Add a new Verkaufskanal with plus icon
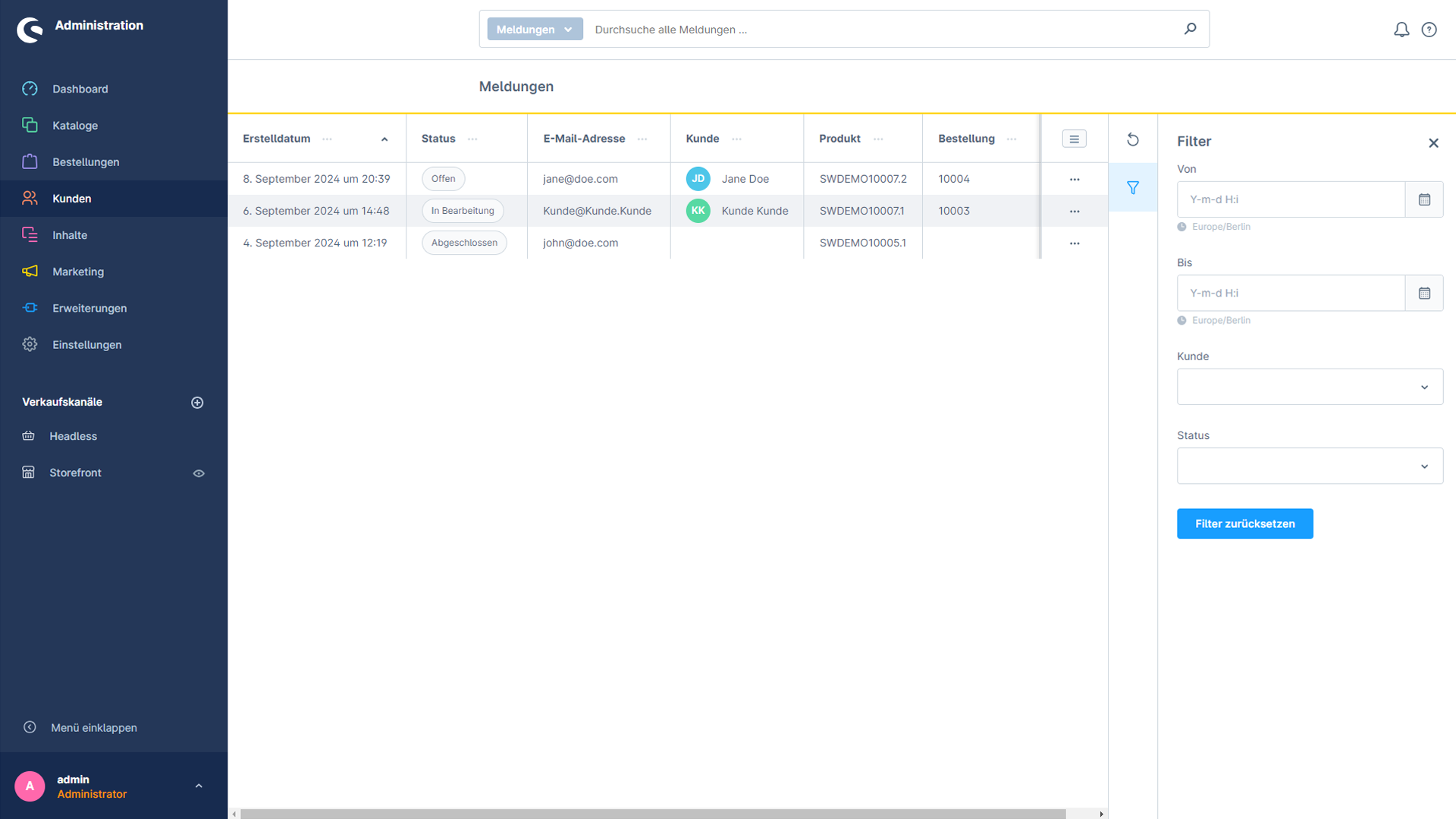The height and width of the screenshot is (819, 1456). coord(197,402)
